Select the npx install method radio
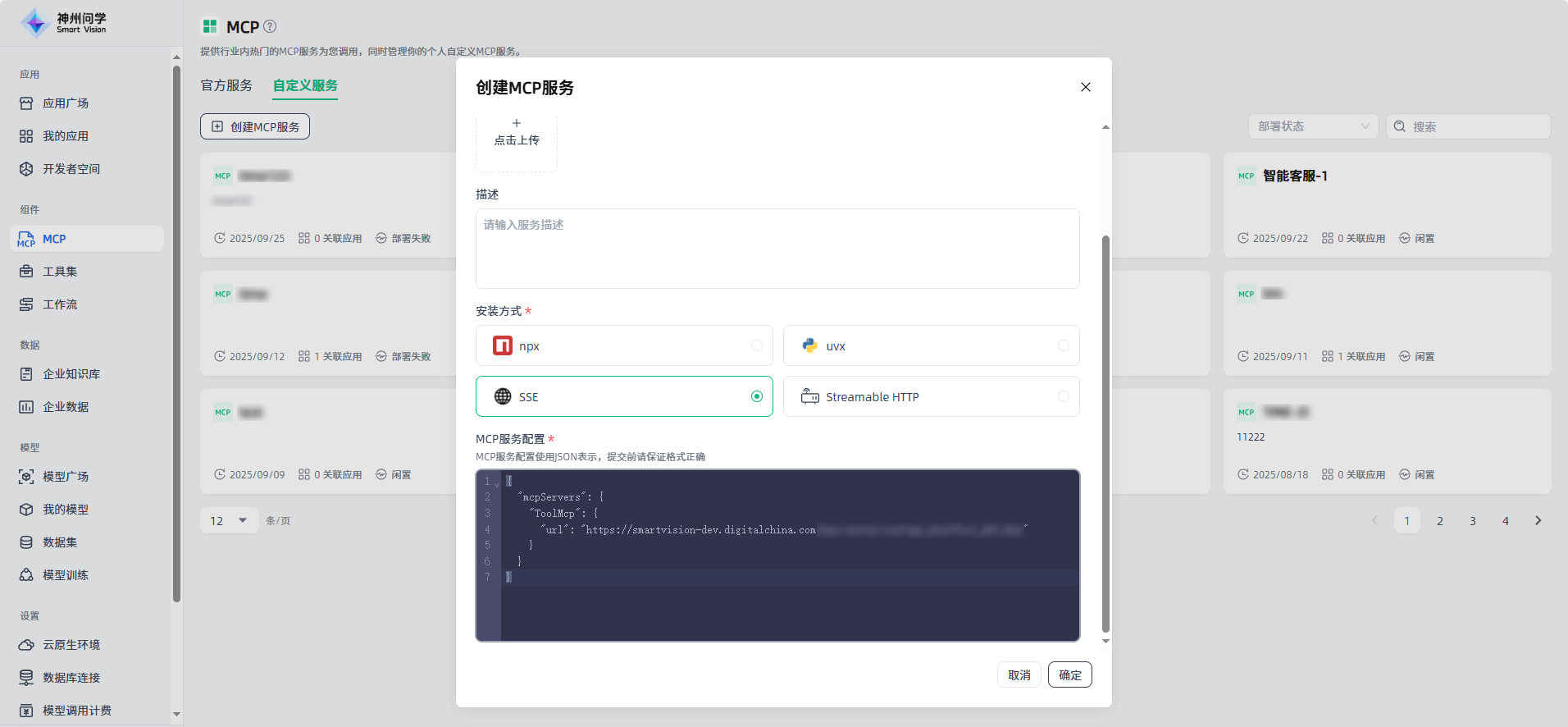 tap(756, 345)
